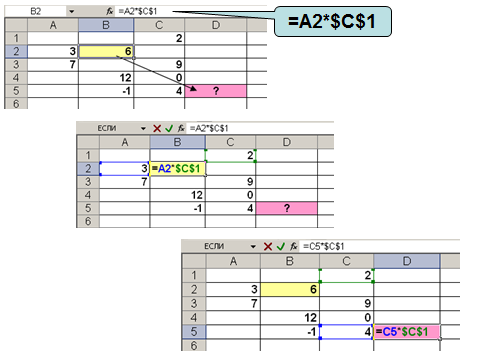
Task: Select row 5 header in the top screenshot
Action: 16,91
